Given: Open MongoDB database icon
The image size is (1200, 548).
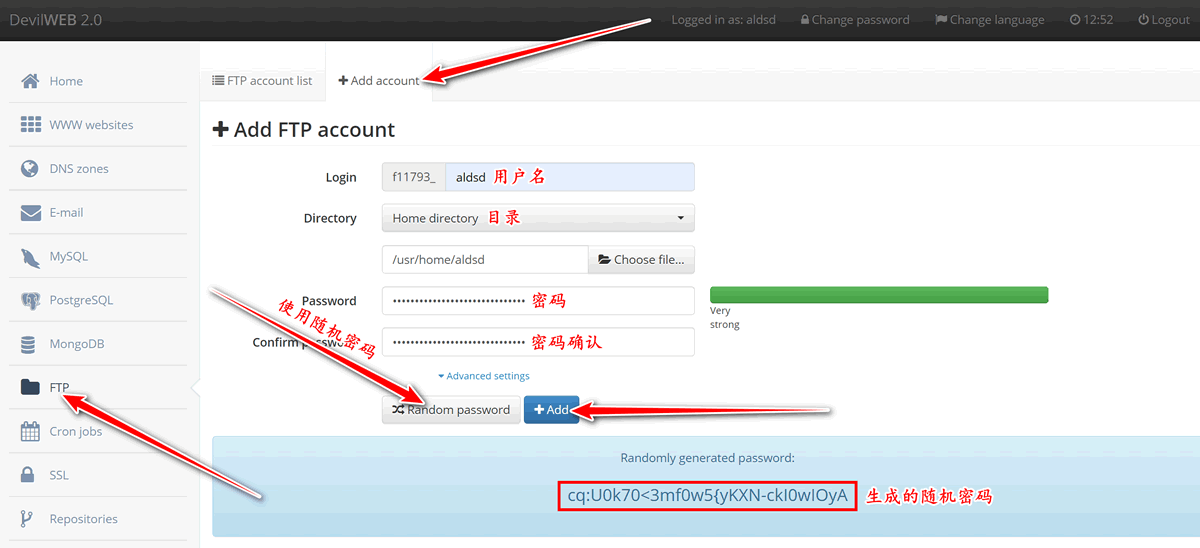Looking at the screenshot, I should tap(30, 344).
